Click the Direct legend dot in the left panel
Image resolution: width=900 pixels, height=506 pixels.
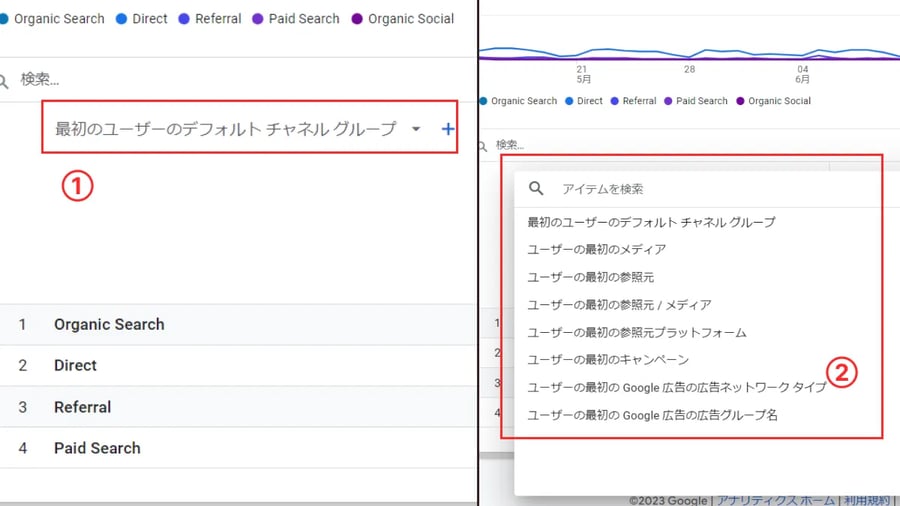tap(121, 19)
